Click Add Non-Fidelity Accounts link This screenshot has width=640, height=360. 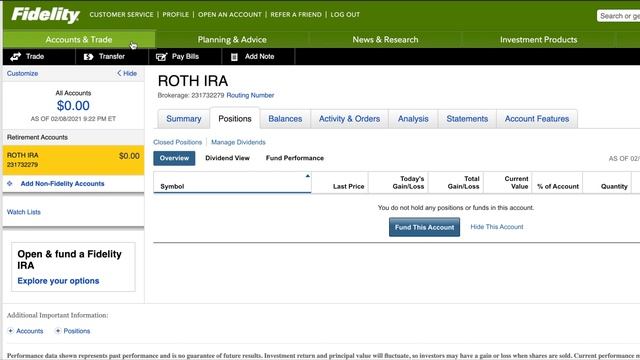(x=62, y=184)
